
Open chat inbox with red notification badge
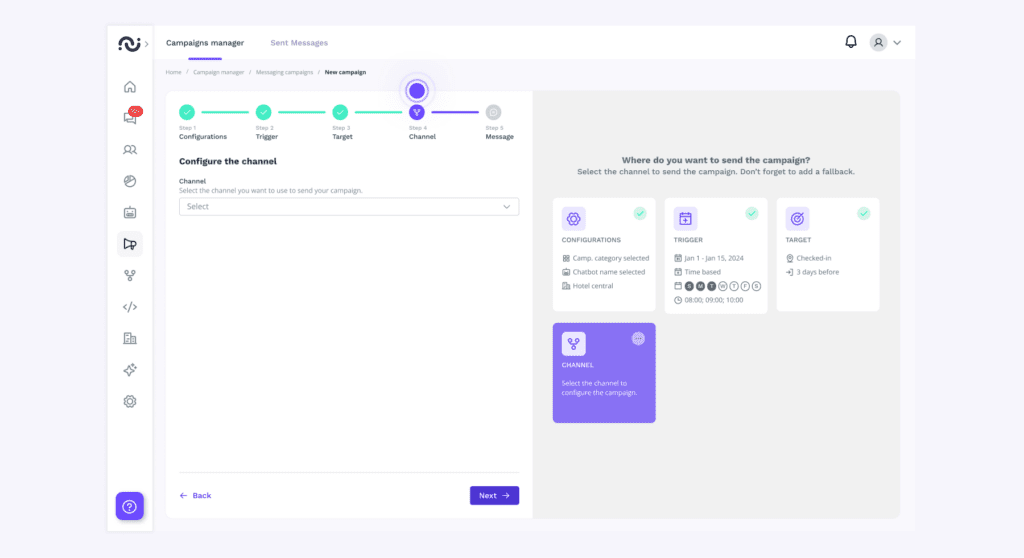(130, 118)
